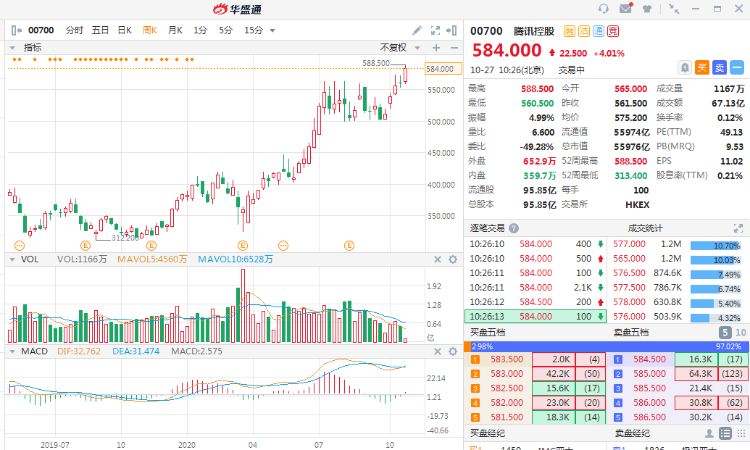Viewport: 750px width, 450px height.
Task: Click the 逐笔交易 tick trades header
Action: pos(487,228)
